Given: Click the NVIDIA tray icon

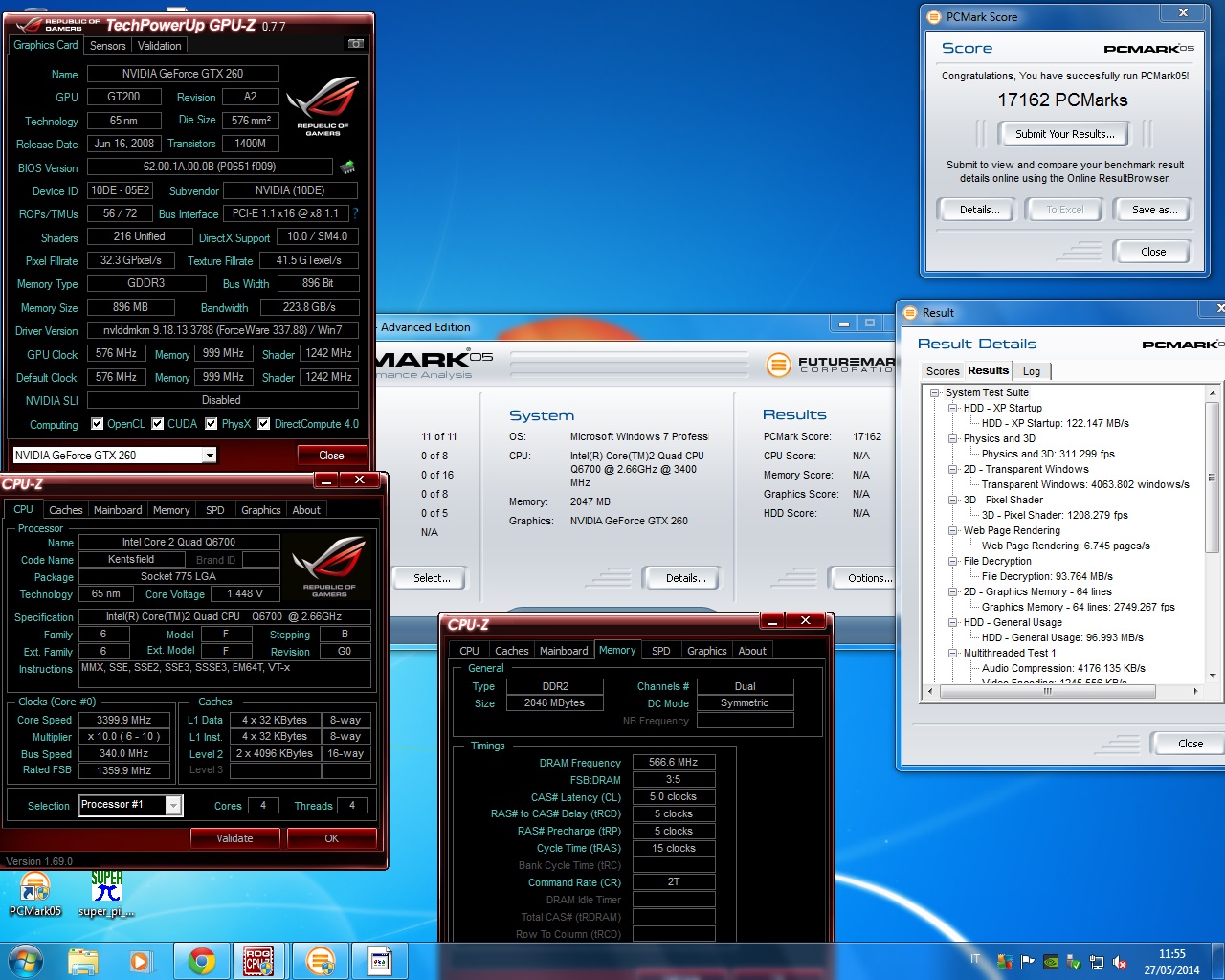Looking at the screenshot, I should tap(1050, 962).
